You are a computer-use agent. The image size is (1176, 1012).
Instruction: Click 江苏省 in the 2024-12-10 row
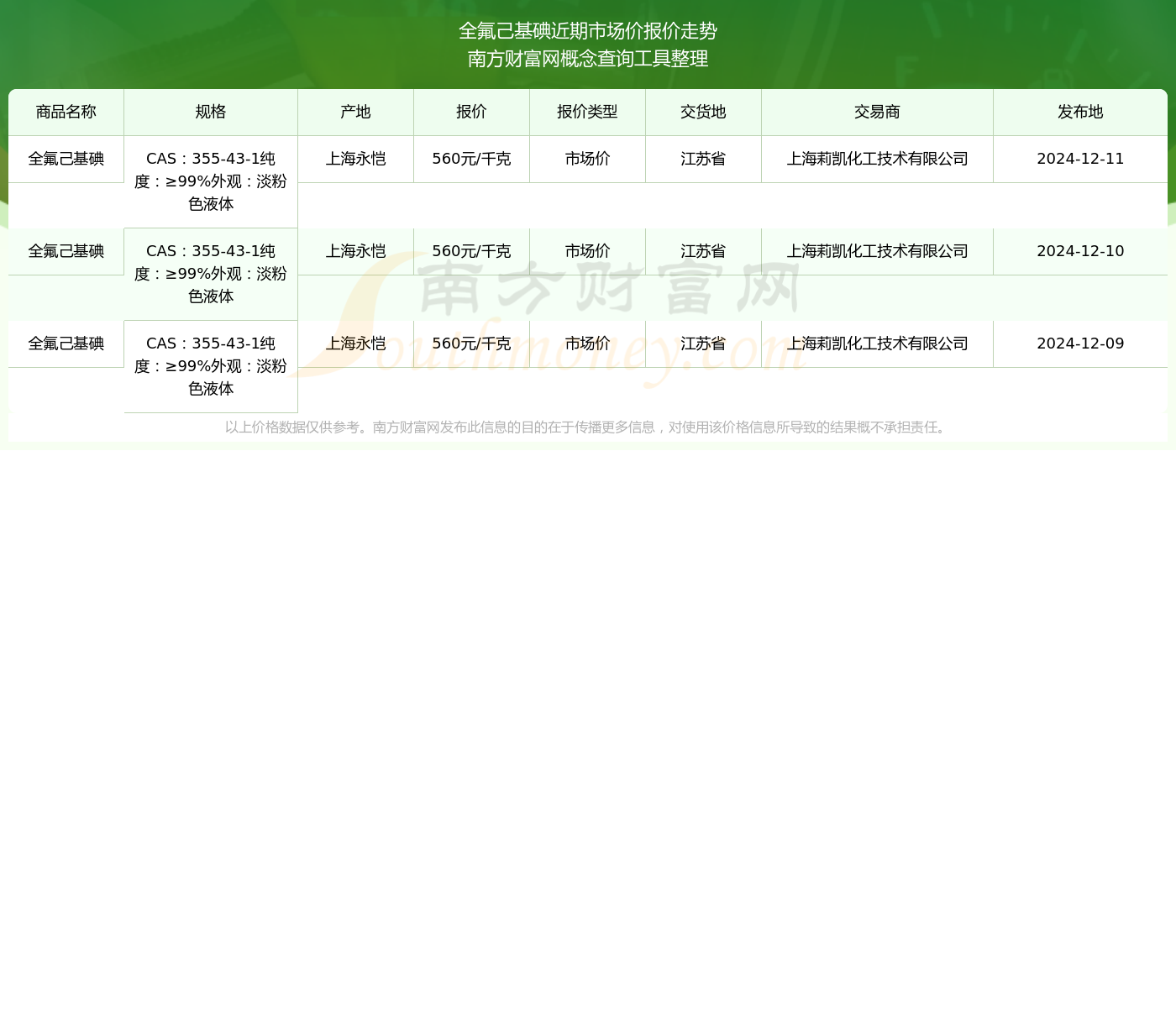pyautogui.click(x=704, y=251)
